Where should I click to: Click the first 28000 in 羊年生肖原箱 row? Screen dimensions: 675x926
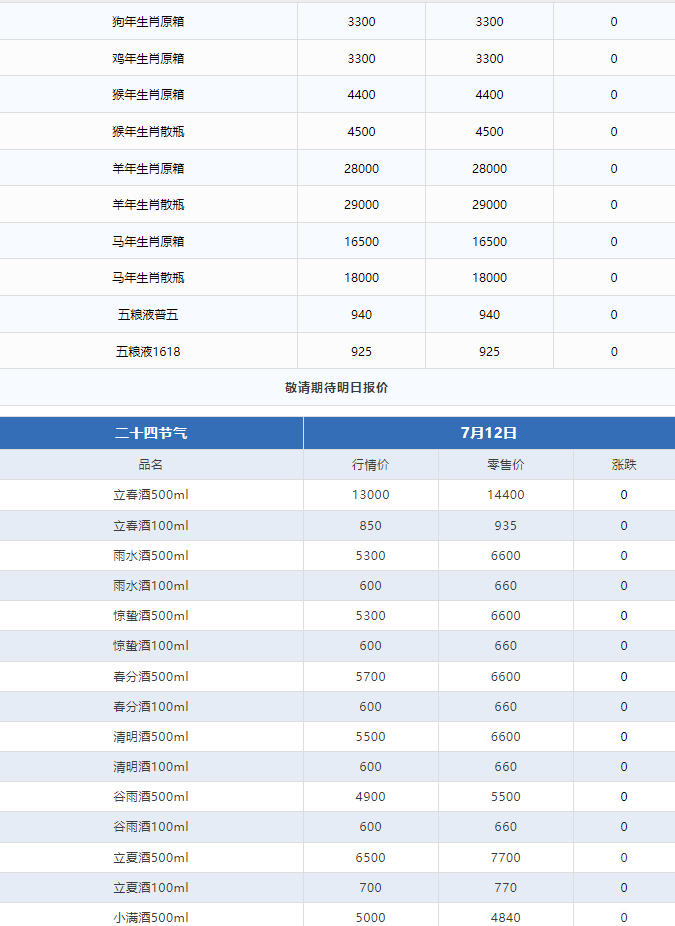point(361,168)
